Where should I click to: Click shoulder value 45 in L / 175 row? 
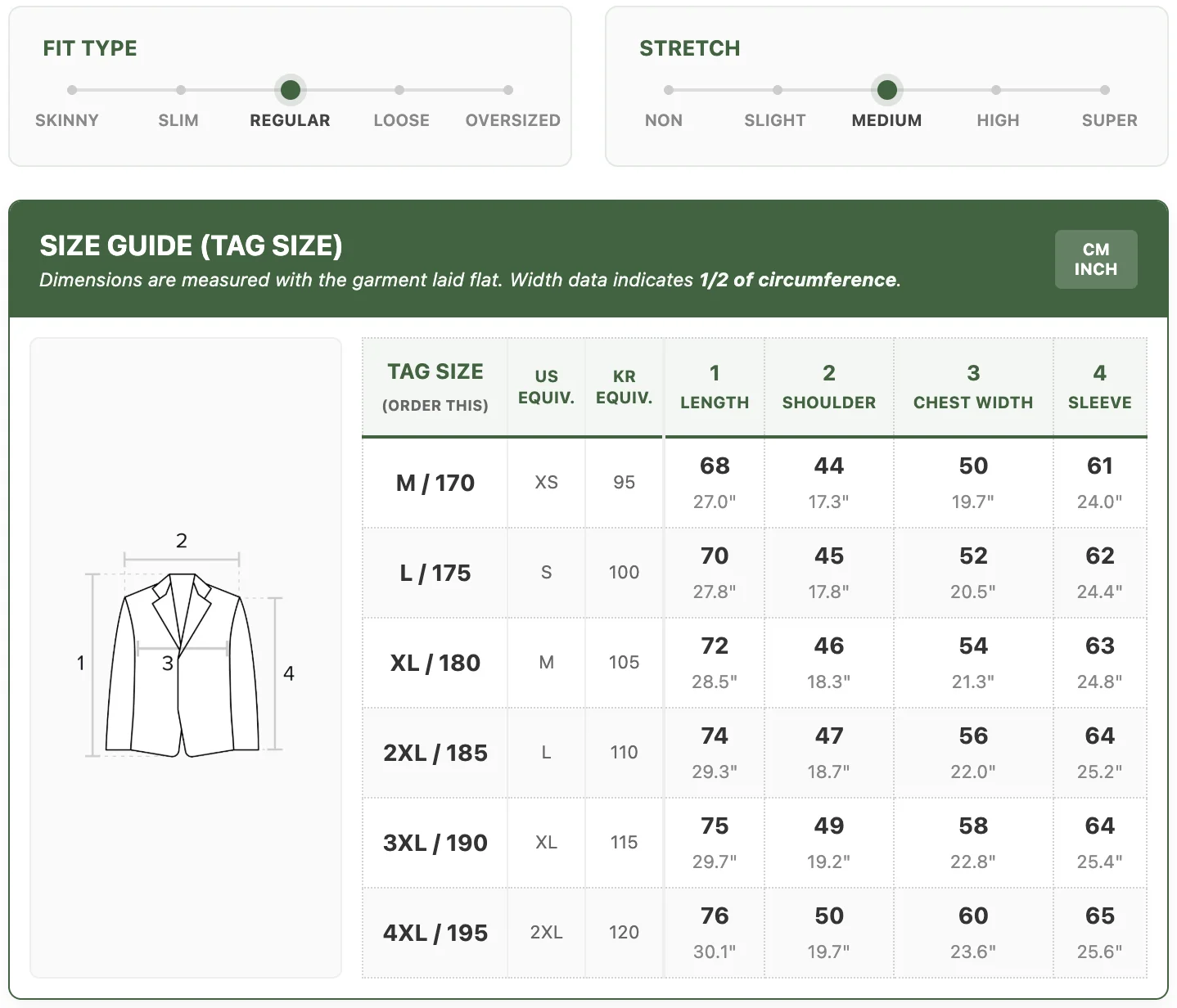[829, 556]
